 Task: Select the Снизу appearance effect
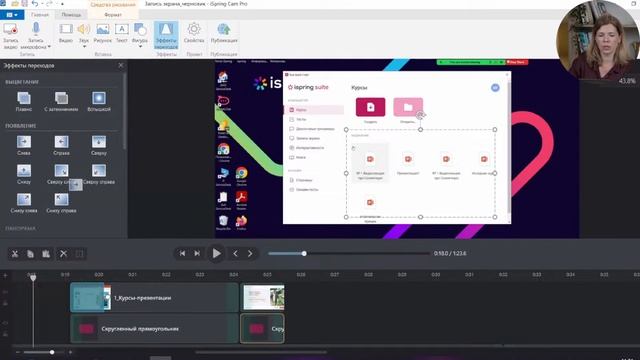coord(24,174)
